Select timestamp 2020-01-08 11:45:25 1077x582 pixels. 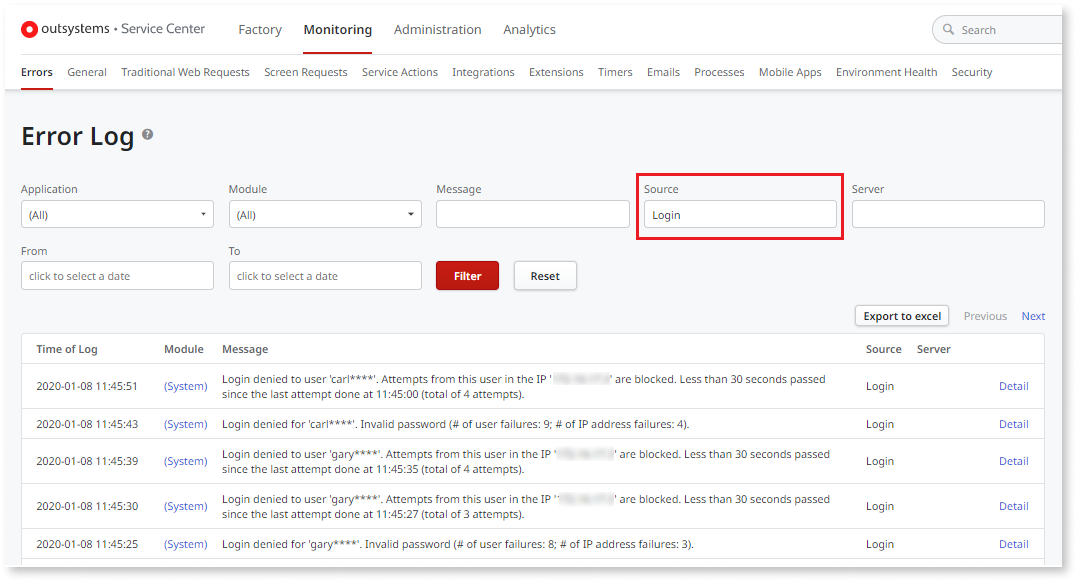(x=87, y=544)
